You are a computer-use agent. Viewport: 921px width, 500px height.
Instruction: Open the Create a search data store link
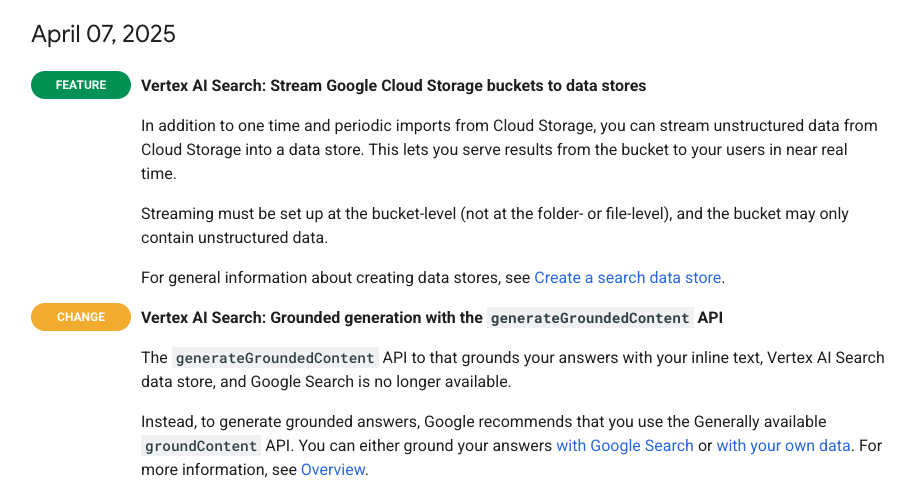[x=627, y=277]
